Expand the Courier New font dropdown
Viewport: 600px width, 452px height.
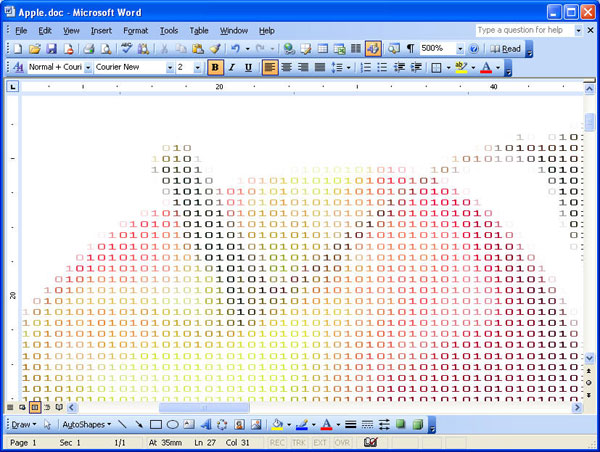(170, 67)
